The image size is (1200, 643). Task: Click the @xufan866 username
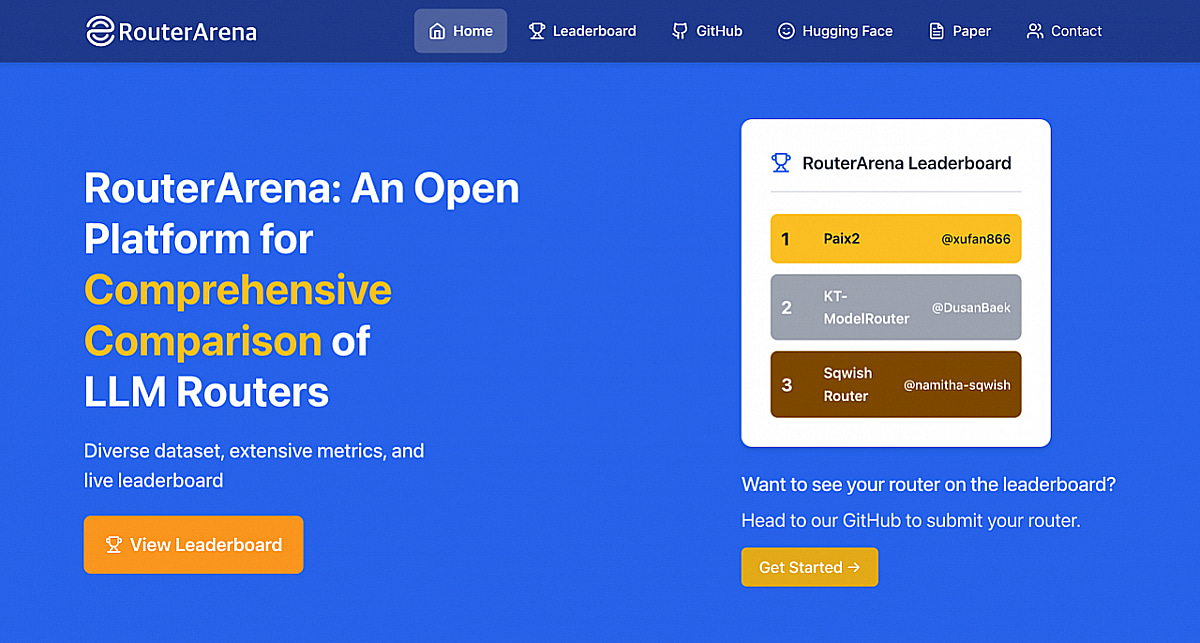point(976,240)
